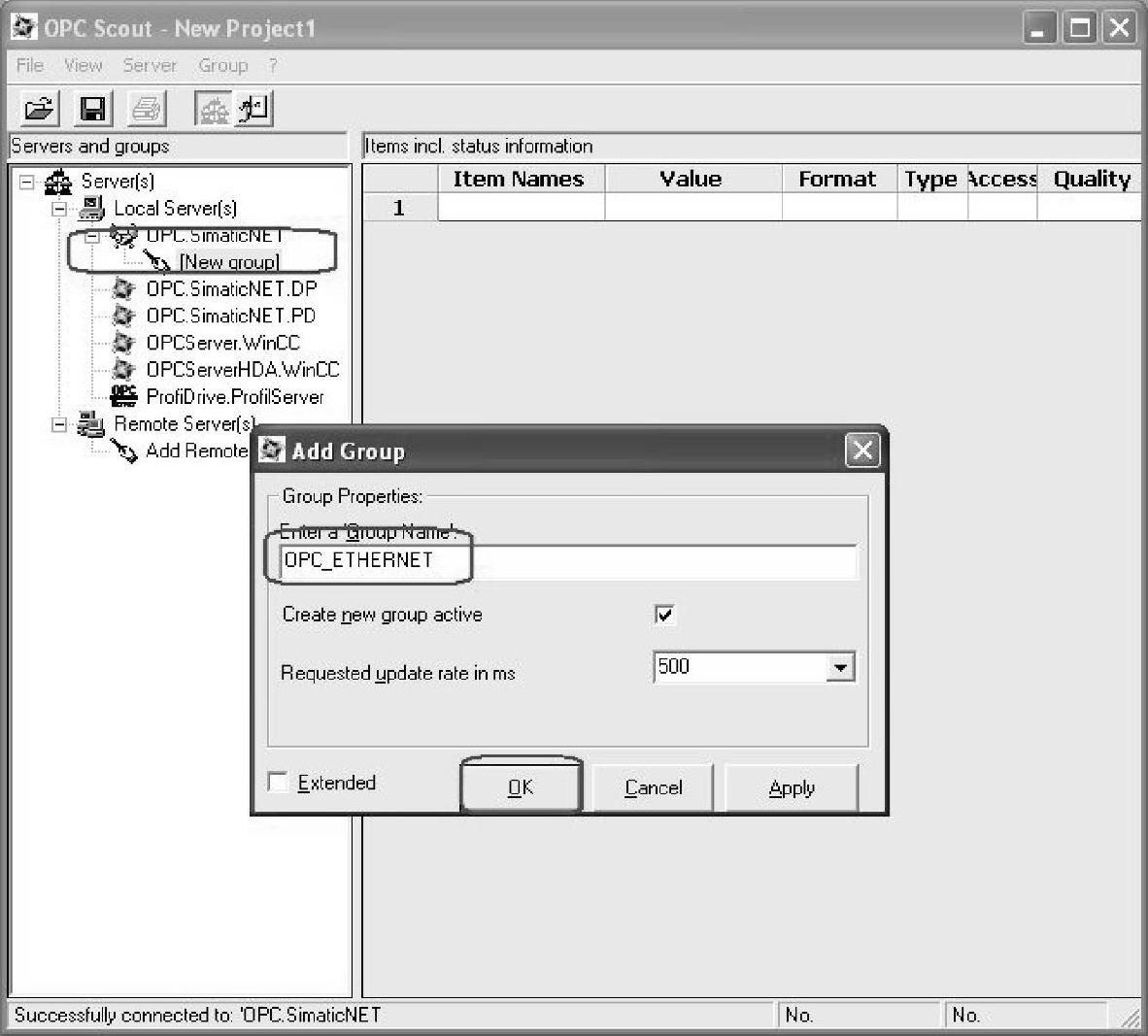Click the Format column header

pos(839,179)
